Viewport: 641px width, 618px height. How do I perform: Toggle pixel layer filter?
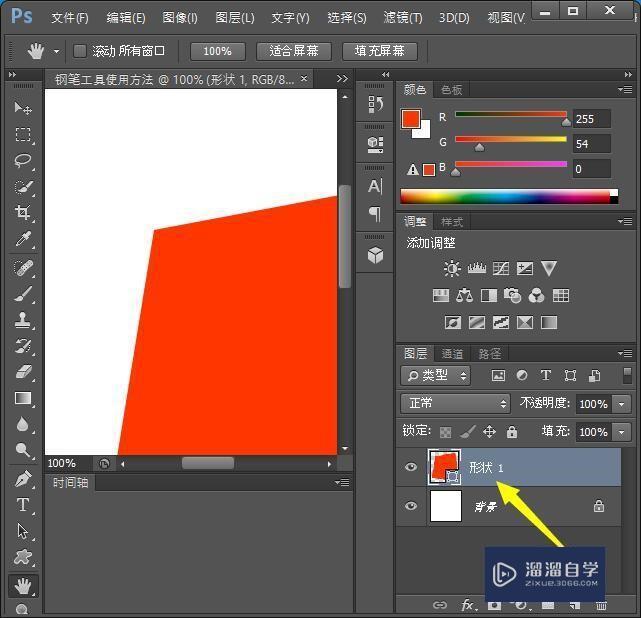point(498,376)
